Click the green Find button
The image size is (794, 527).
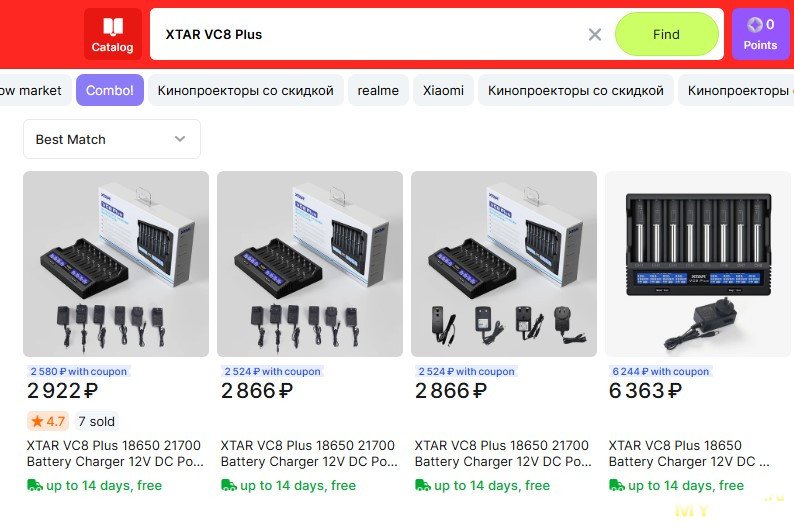pyautogui.click(x=666, y=34)
